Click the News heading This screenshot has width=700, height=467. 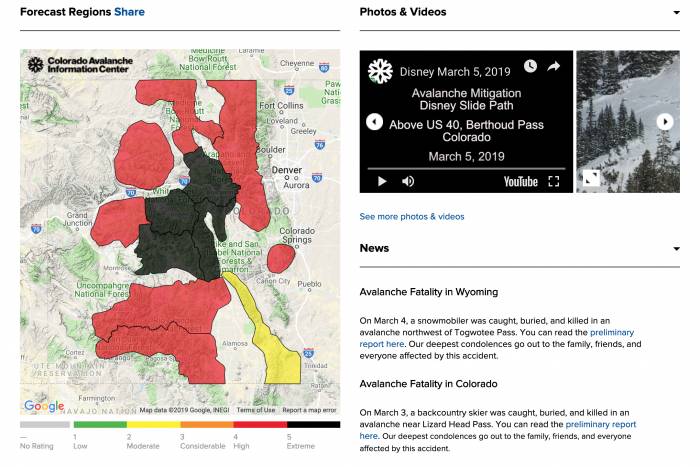coord(374,248)
